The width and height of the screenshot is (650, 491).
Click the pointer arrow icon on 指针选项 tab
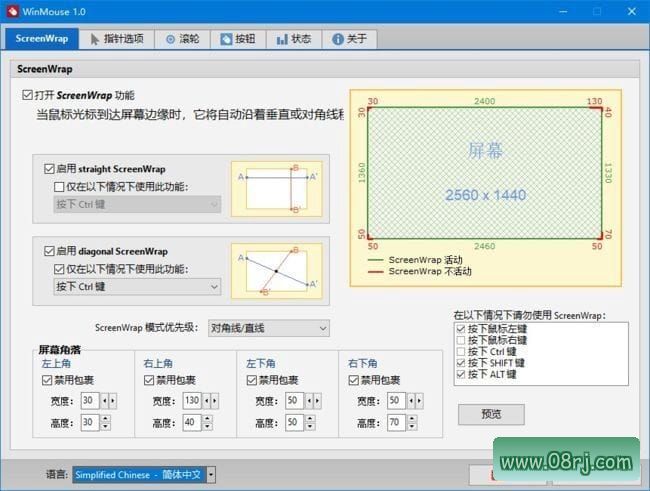click(95, 39)
